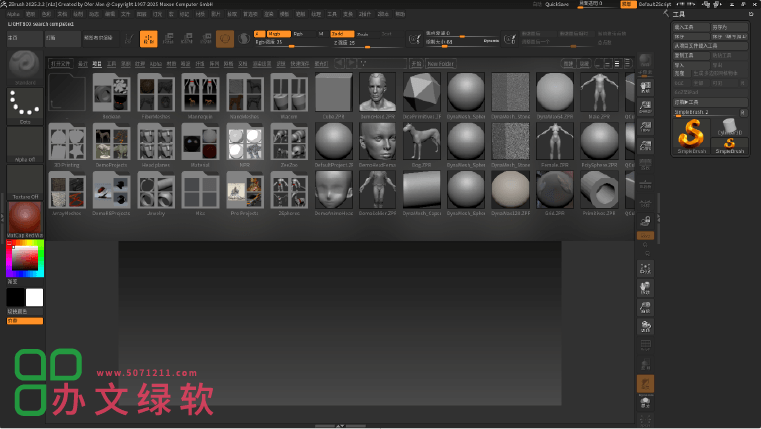The height and width of the screenshot is (429, 761).
Task: Select the white secondary color swatch
Action: click(x=34, y=297)
